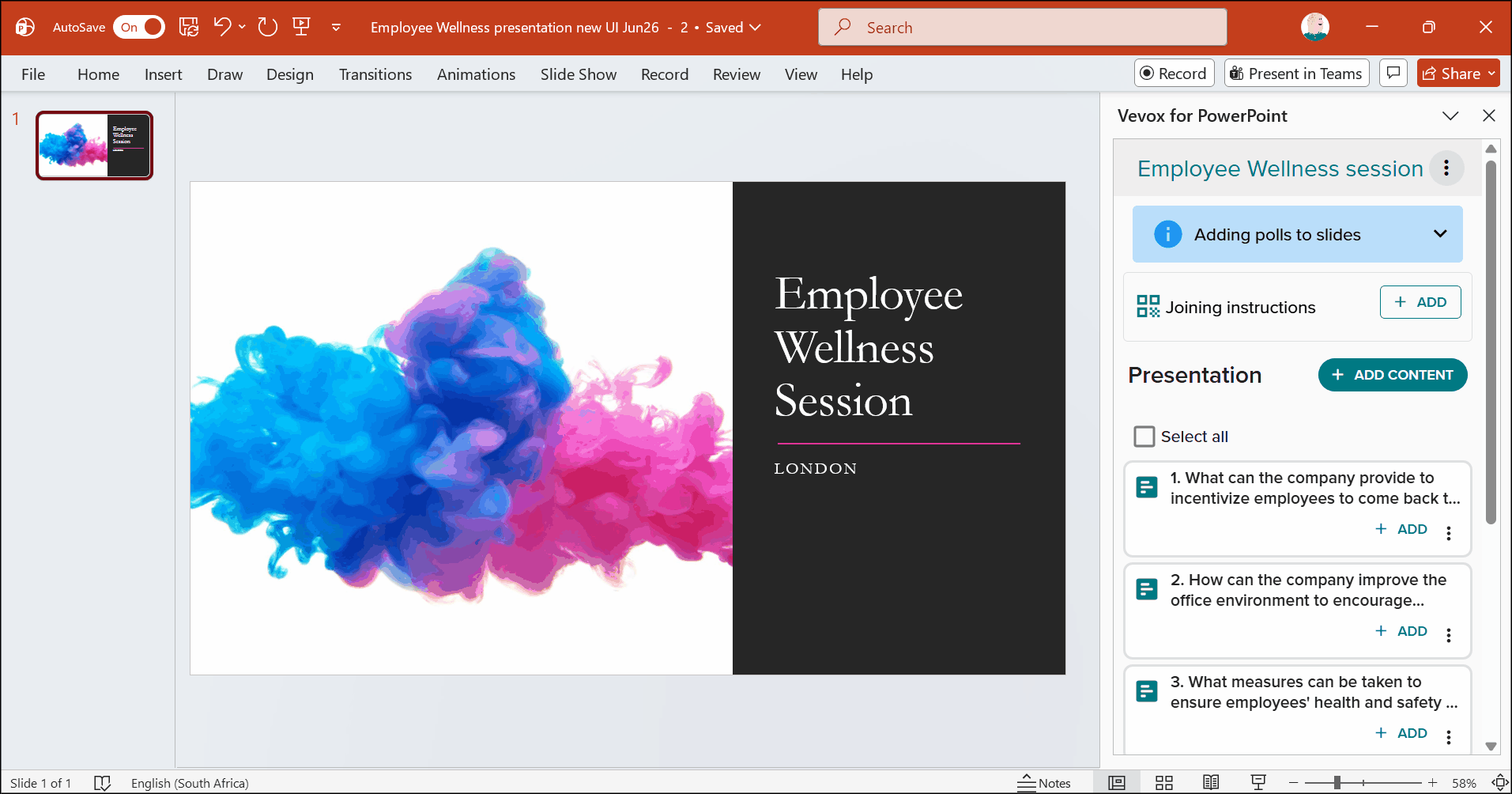Viewport: 1512px width, 794px height.
Task: Open the Animations tab
Action: tap(476, 74)
